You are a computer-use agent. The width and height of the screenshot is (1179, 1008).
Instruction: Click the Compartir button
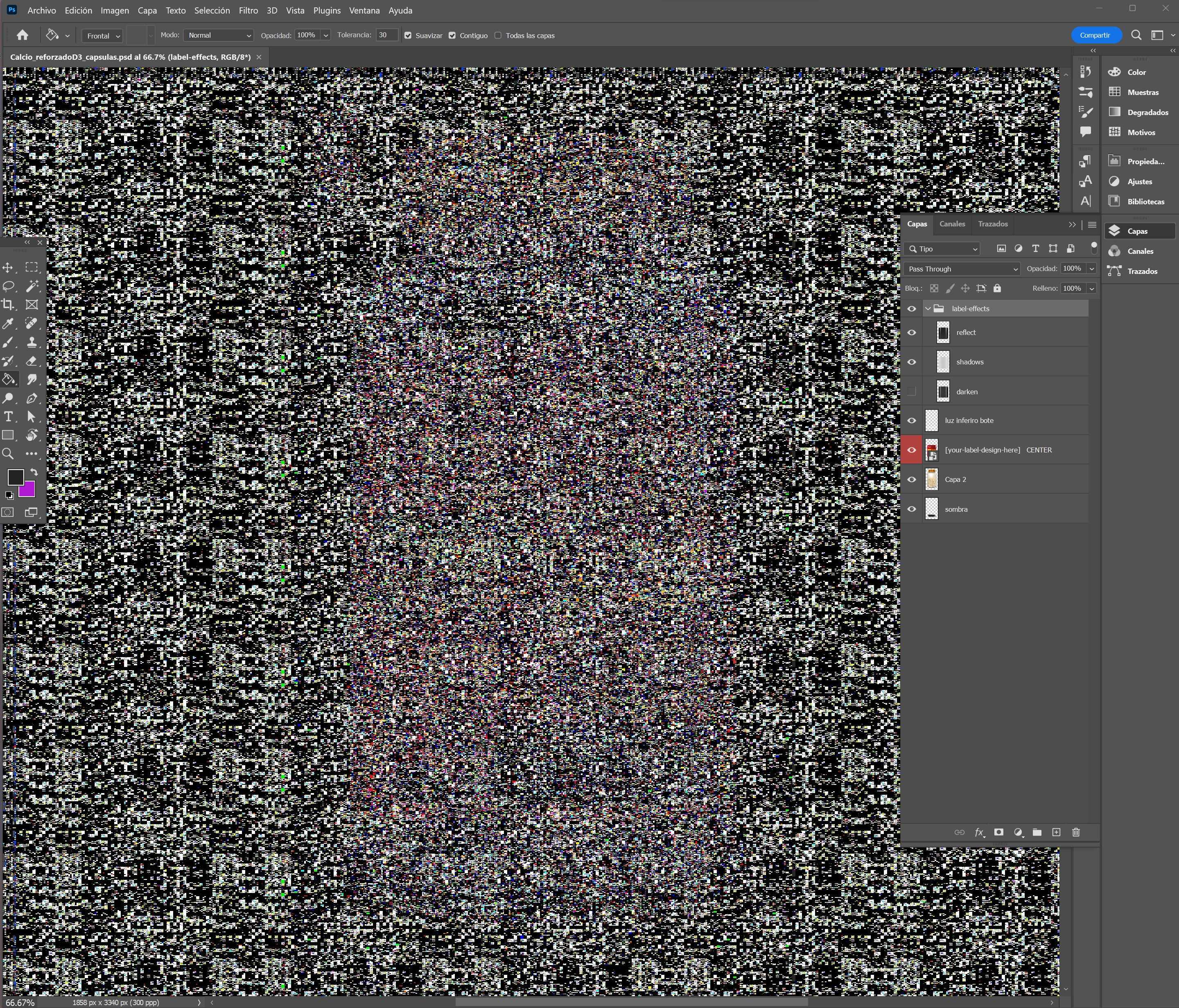coord(1095,35)
